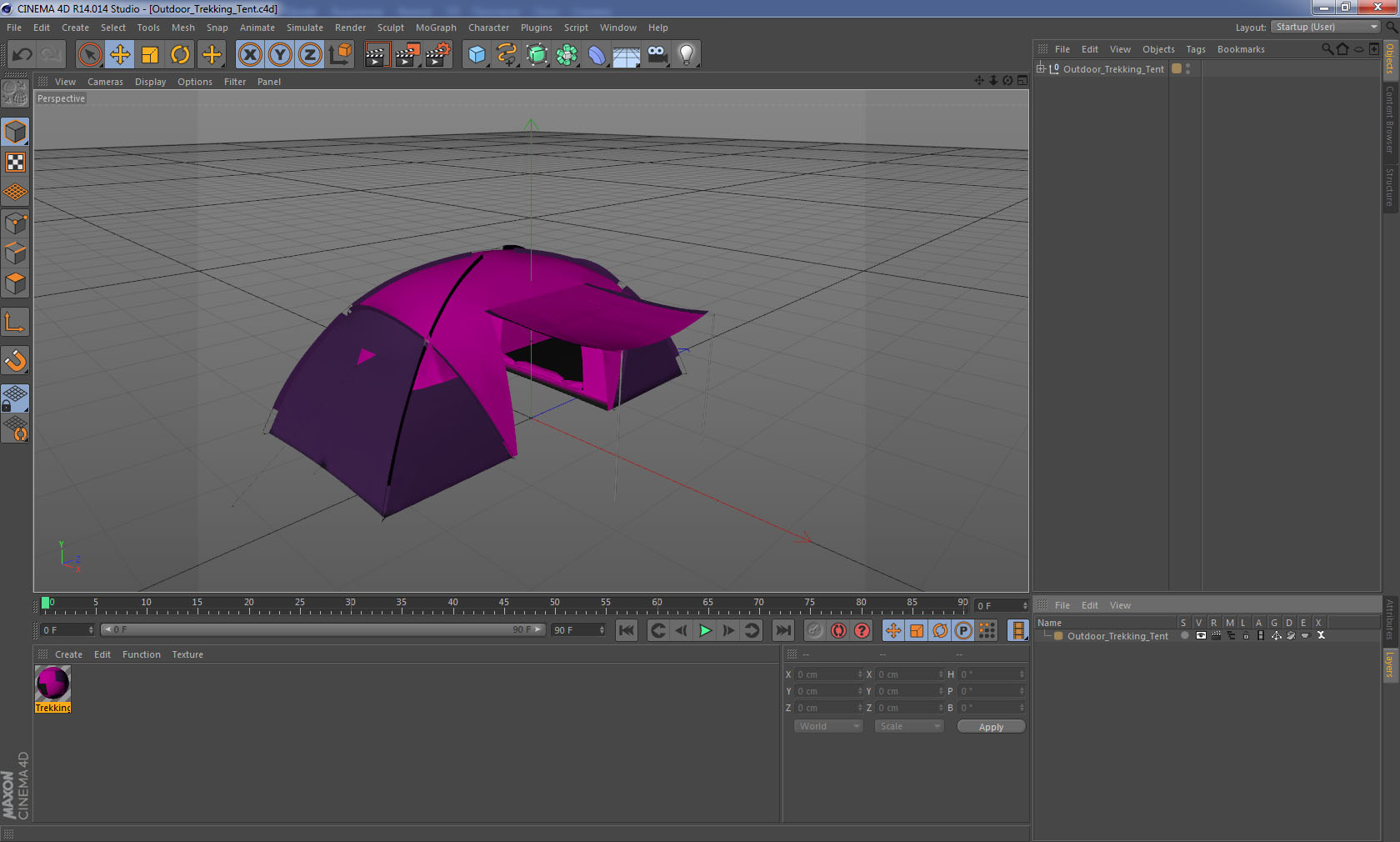
Task: Toggle the Solo flag of Outdoor_Trekking_Tent layer
Action: 1184,635
